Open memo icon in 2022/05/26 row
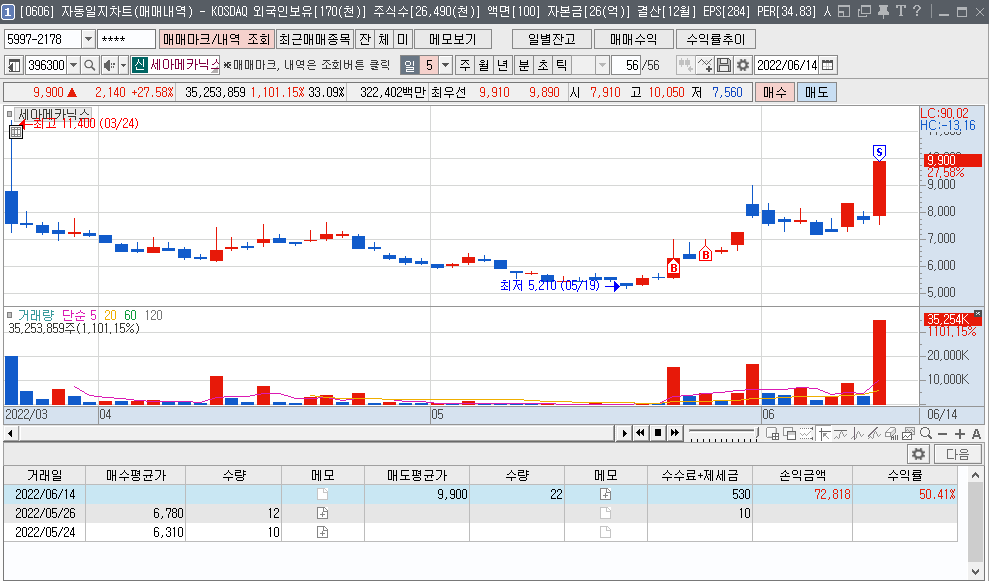Image resolution: width=989 pixels, height=581 pixels. pyautogui.click(x=322, y=513)
